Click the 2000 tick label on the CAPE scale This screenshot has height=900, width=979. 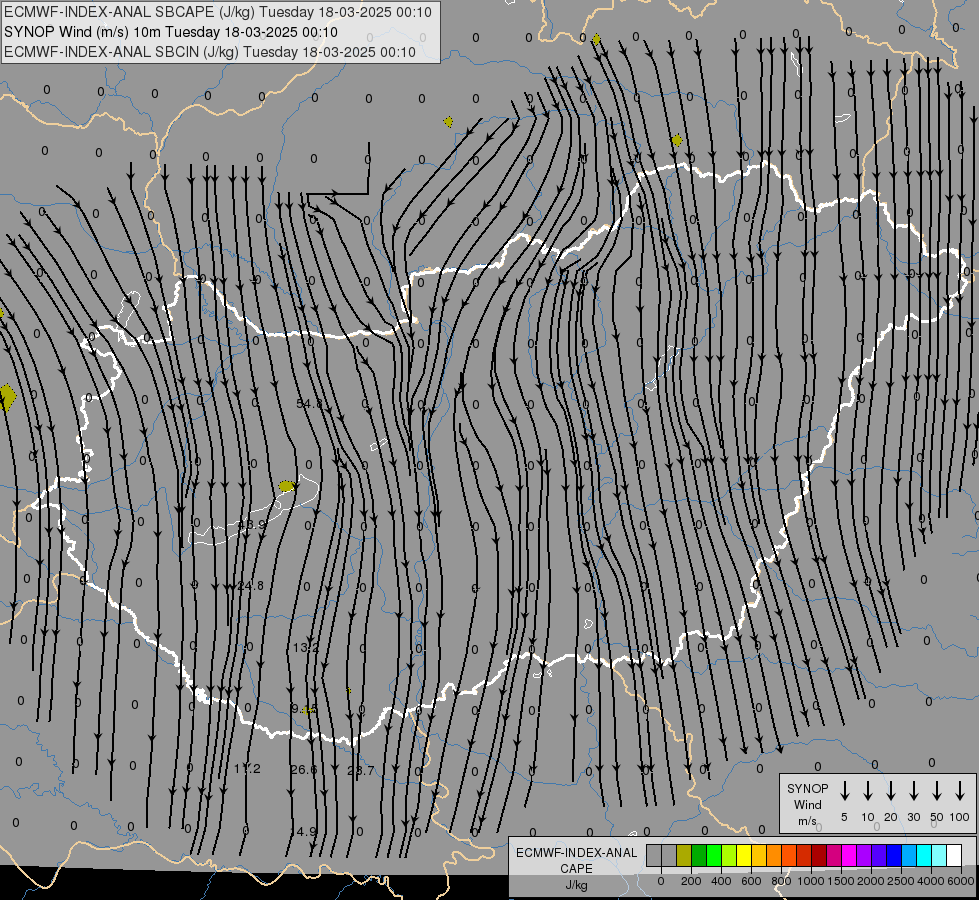pyautogui.click(x=871, y=881)
